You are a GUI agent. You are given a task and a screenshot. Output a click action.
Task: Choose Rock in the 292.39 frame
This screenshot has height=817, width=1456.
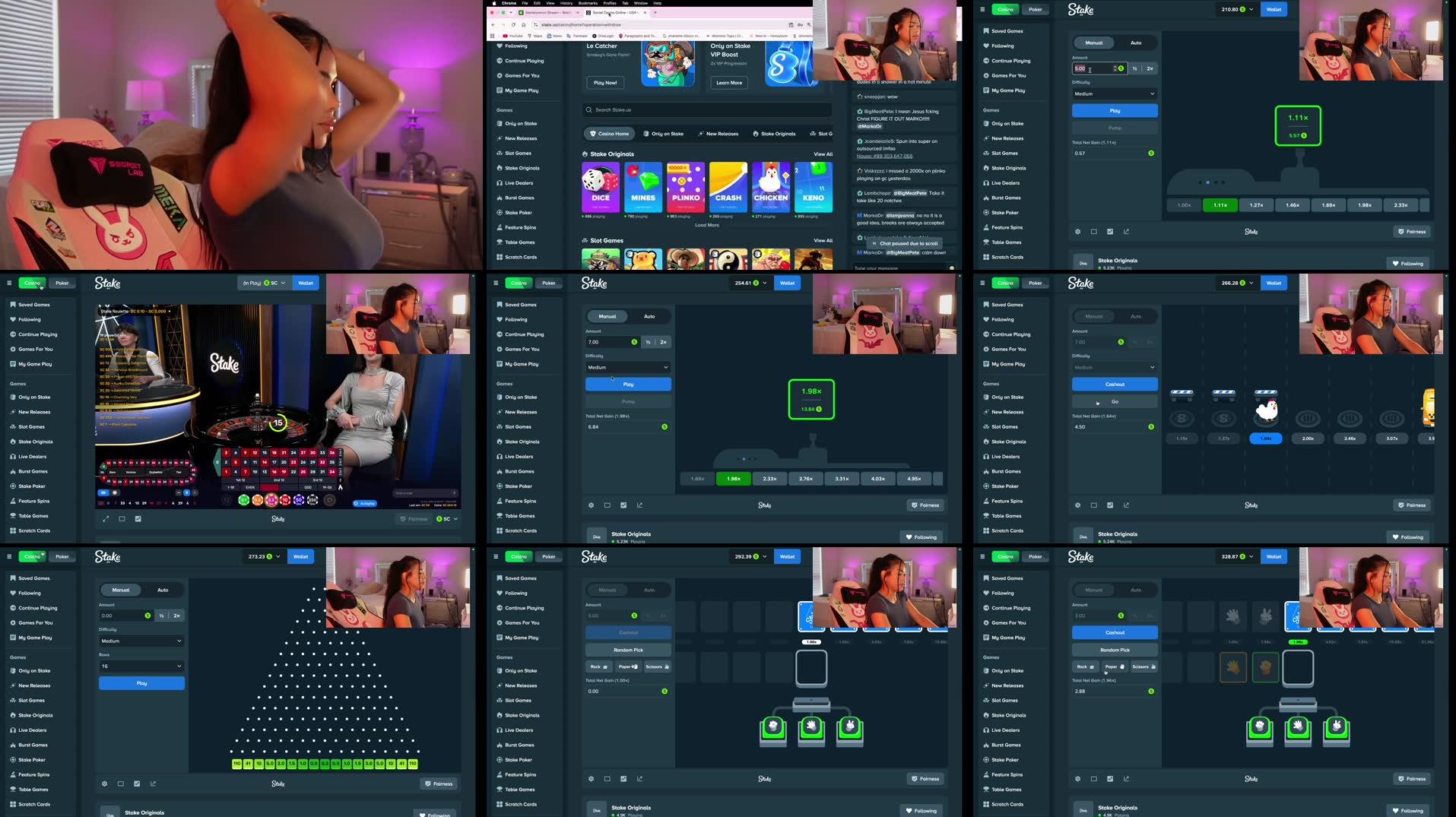[598, 667]
